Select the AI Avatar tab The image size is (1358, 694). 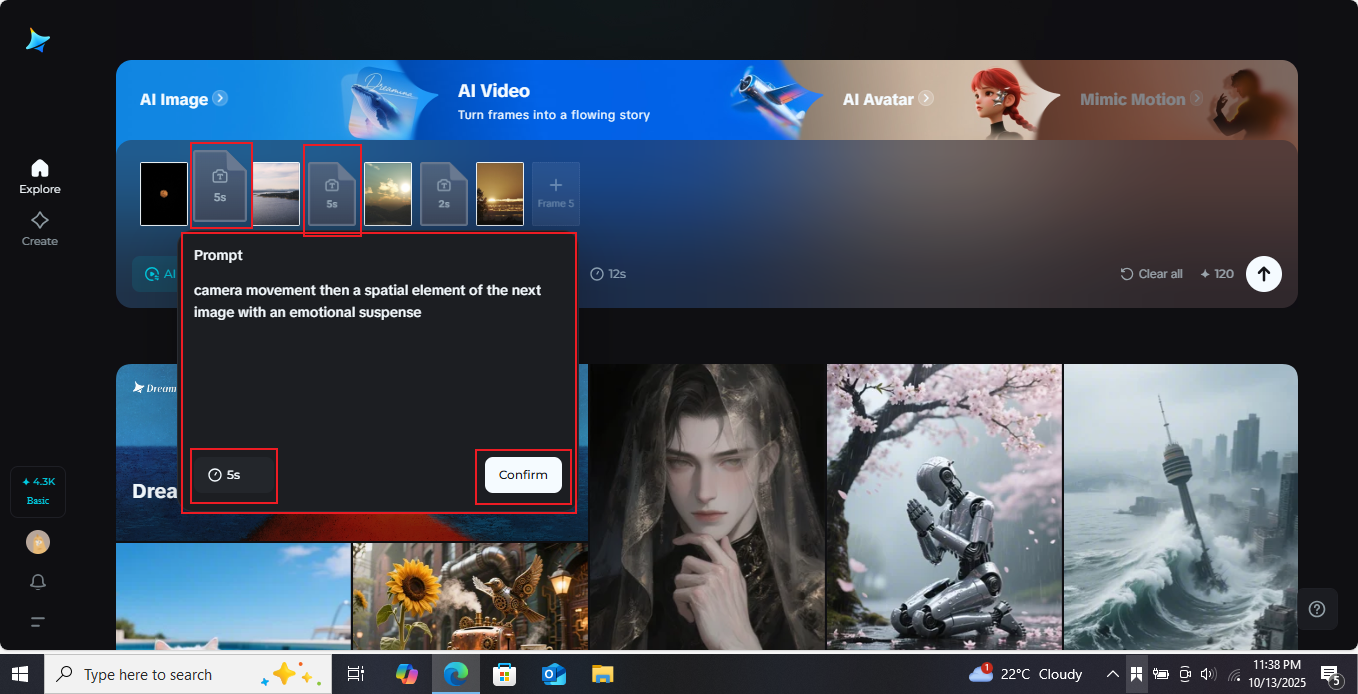(888, 99)
